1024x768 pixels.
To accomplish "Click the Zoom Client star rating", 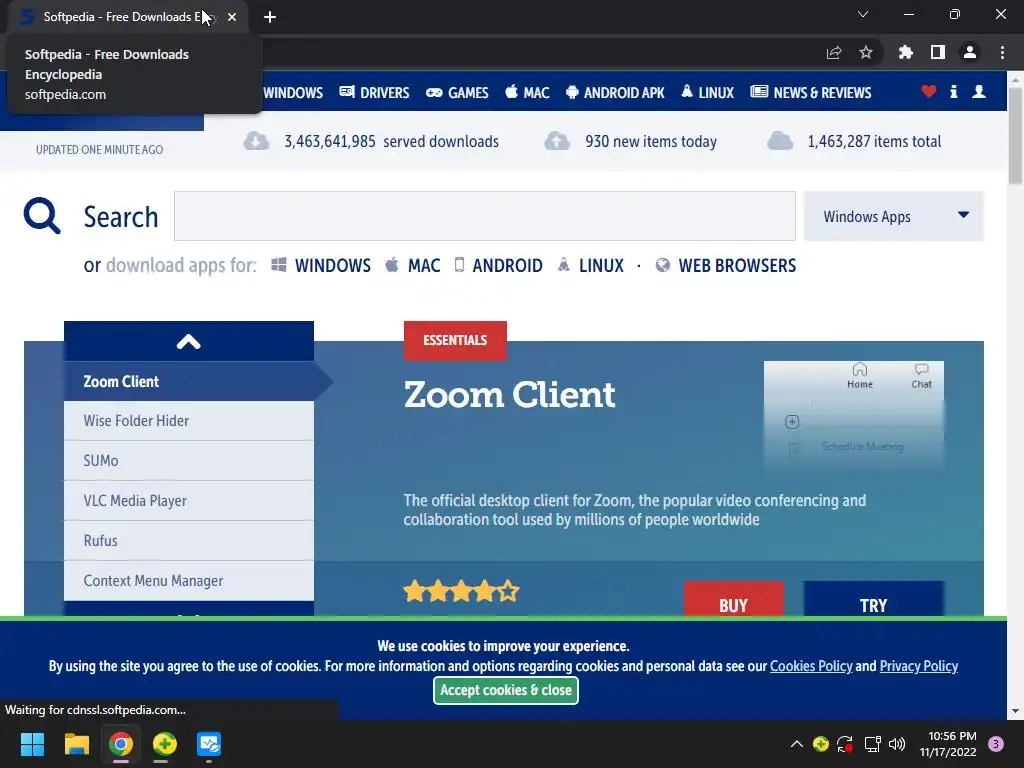I will (461, 592).
